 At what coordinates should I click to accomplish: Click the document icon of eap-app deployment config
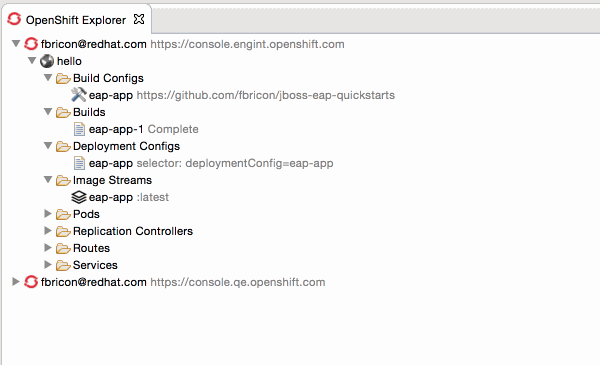(79, 163)
